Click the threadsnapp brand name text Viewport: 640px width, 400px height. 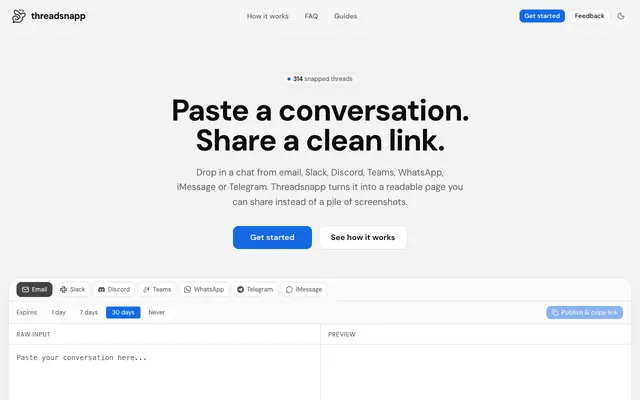(58, 16)
